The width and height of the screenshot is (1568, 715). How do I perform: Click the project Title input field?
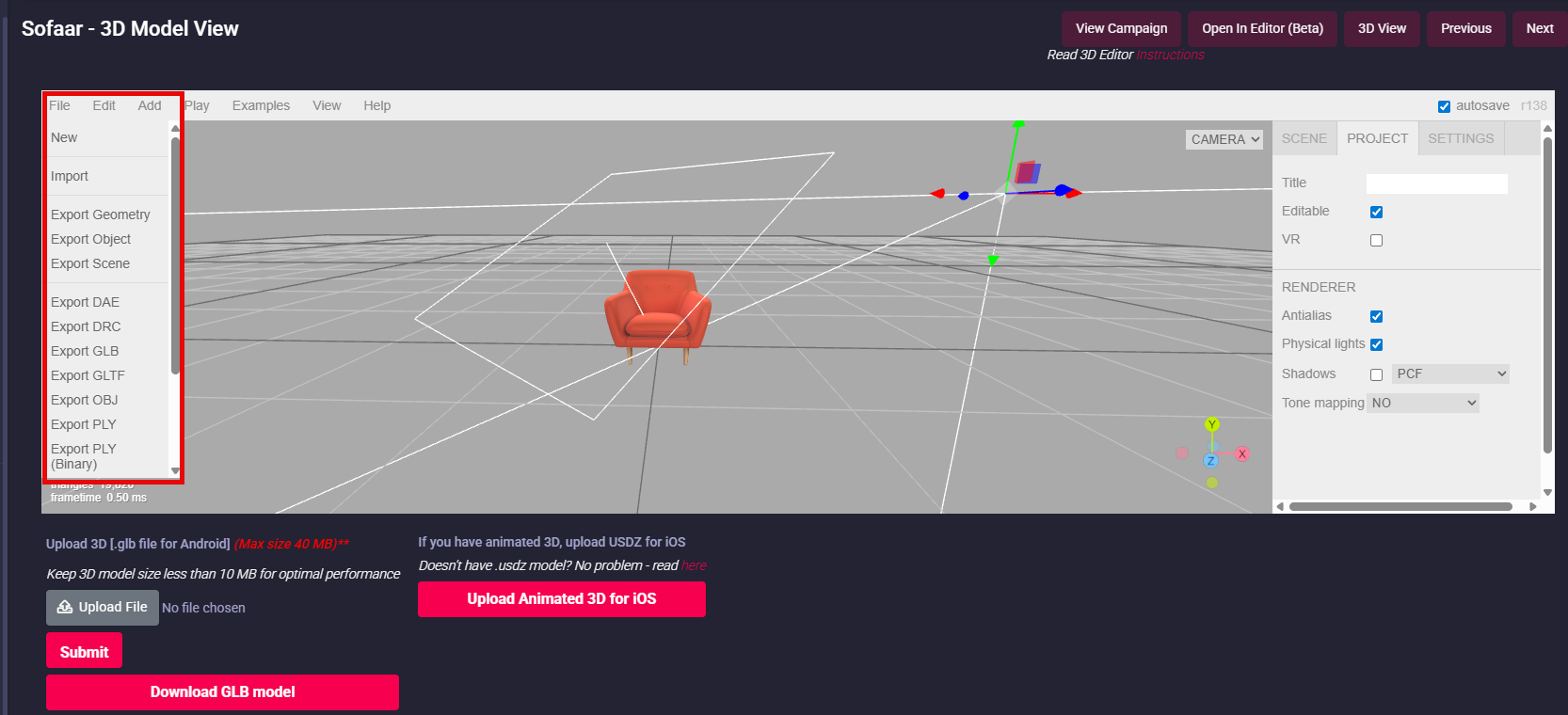coord(1436,183)
